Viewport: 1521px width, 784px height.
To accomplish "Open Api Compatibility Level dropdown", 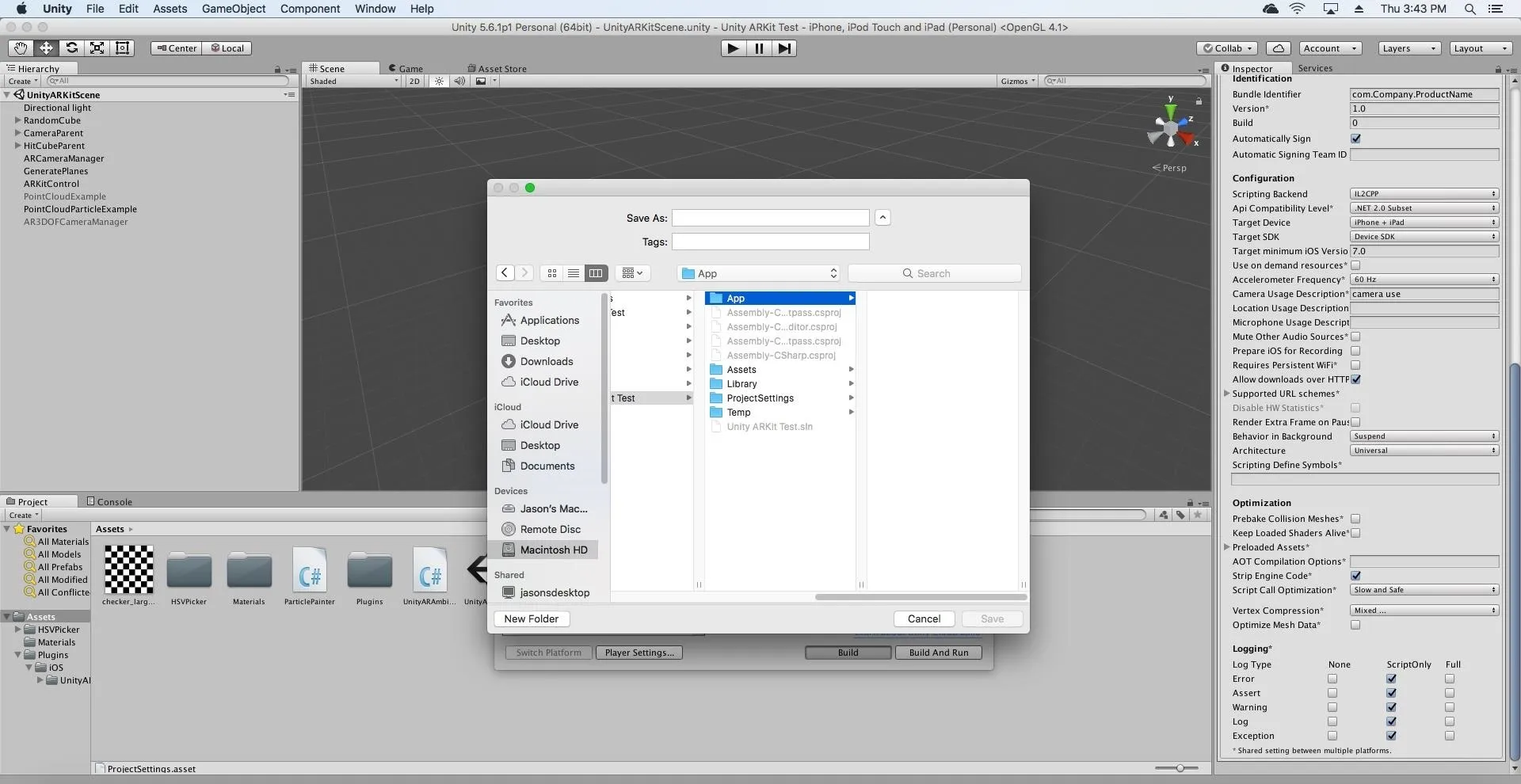I will 1424,208.
